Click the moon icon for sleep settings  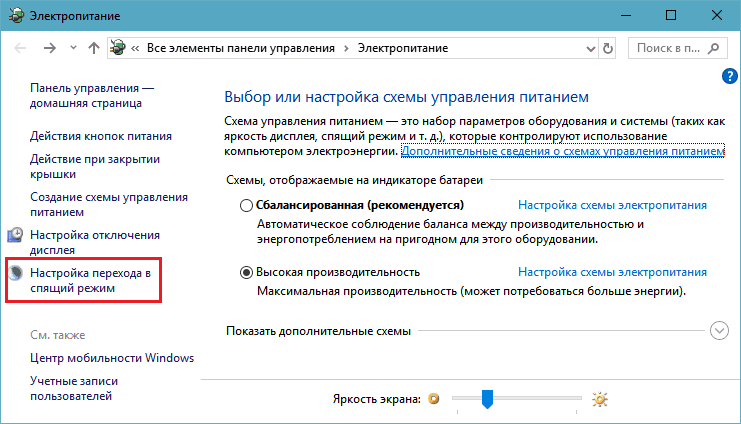click(x=16, y=273)
